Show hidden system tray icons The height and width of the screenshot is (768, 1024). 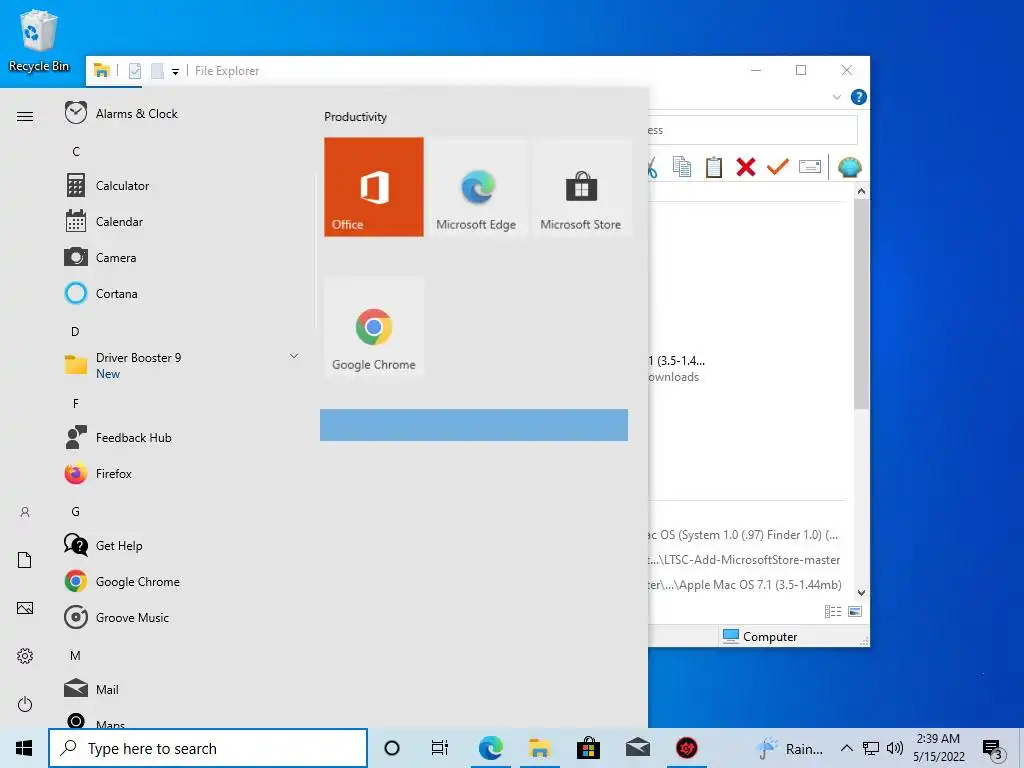click(x=846, y=748)
